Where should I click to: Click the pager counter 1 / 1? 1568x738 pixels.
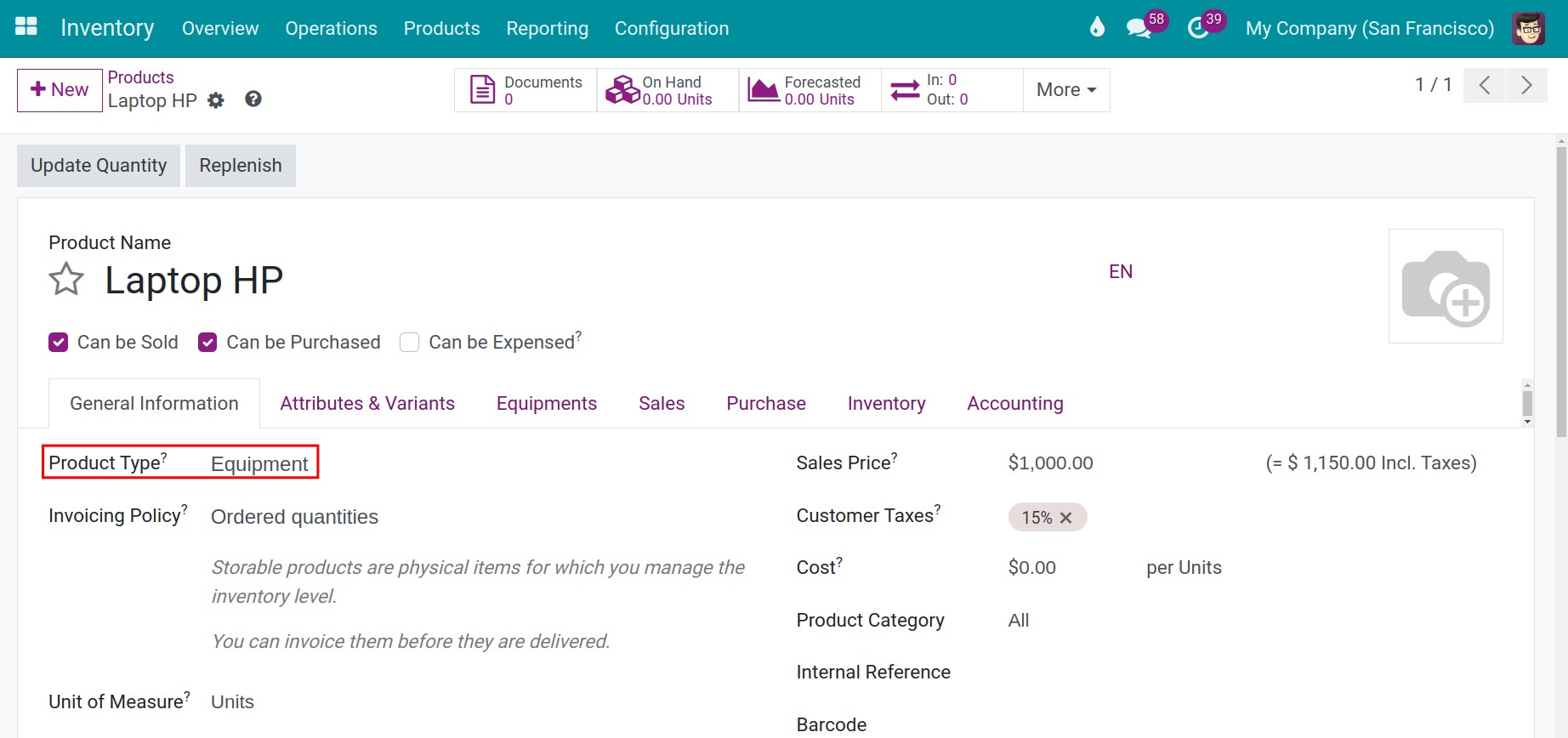pyautogui.click(x=1433, y=85)
